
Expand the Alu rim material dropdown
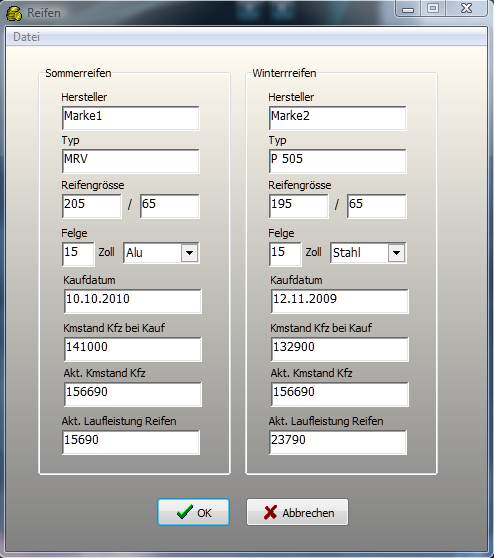click(189, 253)
